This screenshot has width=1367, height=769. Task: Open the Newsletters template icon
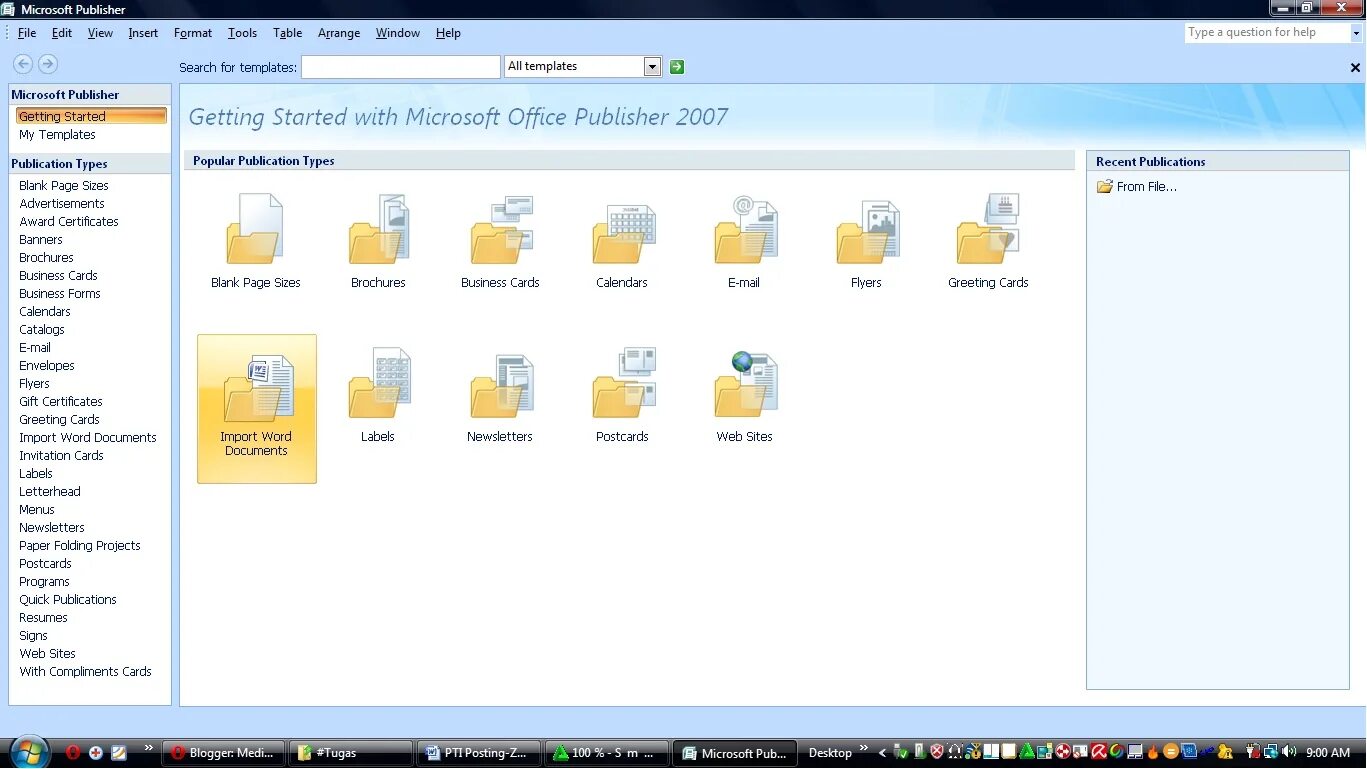point(500,390)
